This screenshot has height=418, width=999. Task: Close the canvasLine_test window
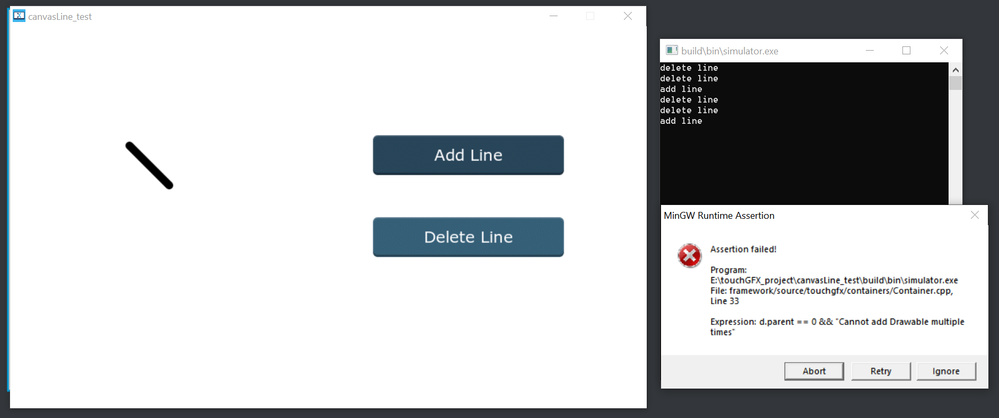click(628, 16)
